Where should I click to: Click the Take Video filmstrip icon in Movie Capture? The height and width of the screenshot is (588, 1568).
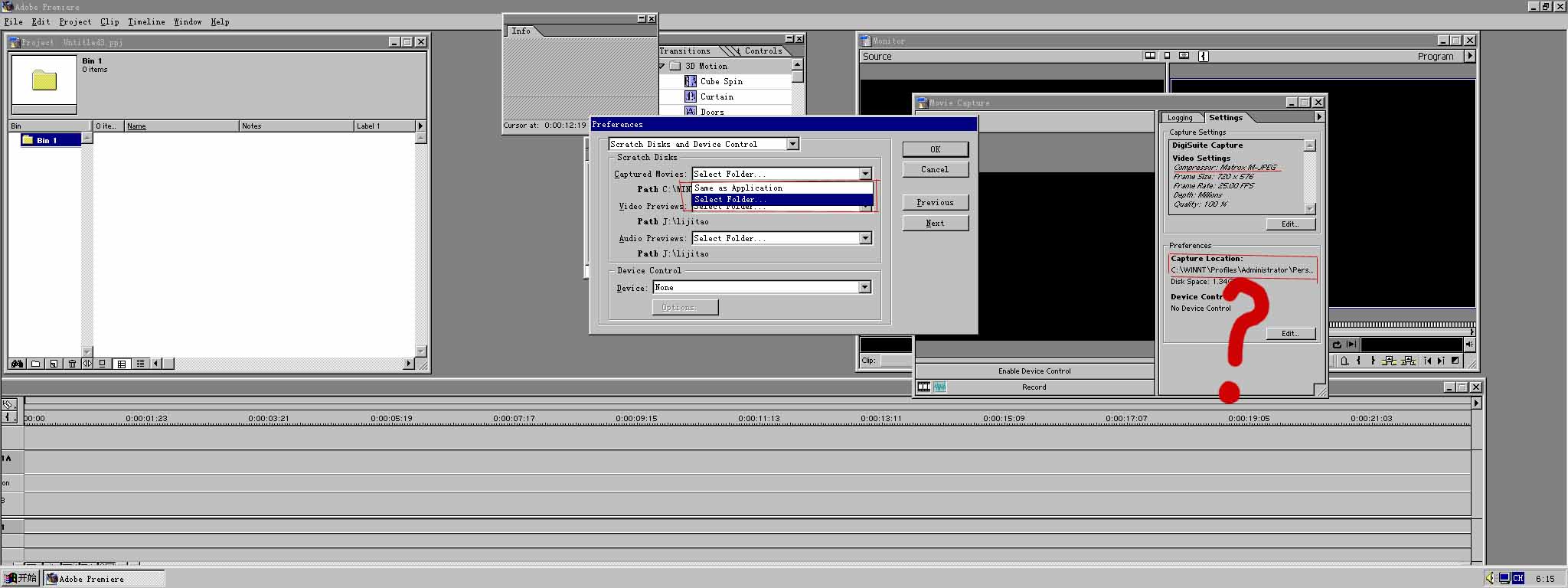click(x=924, y=387)
